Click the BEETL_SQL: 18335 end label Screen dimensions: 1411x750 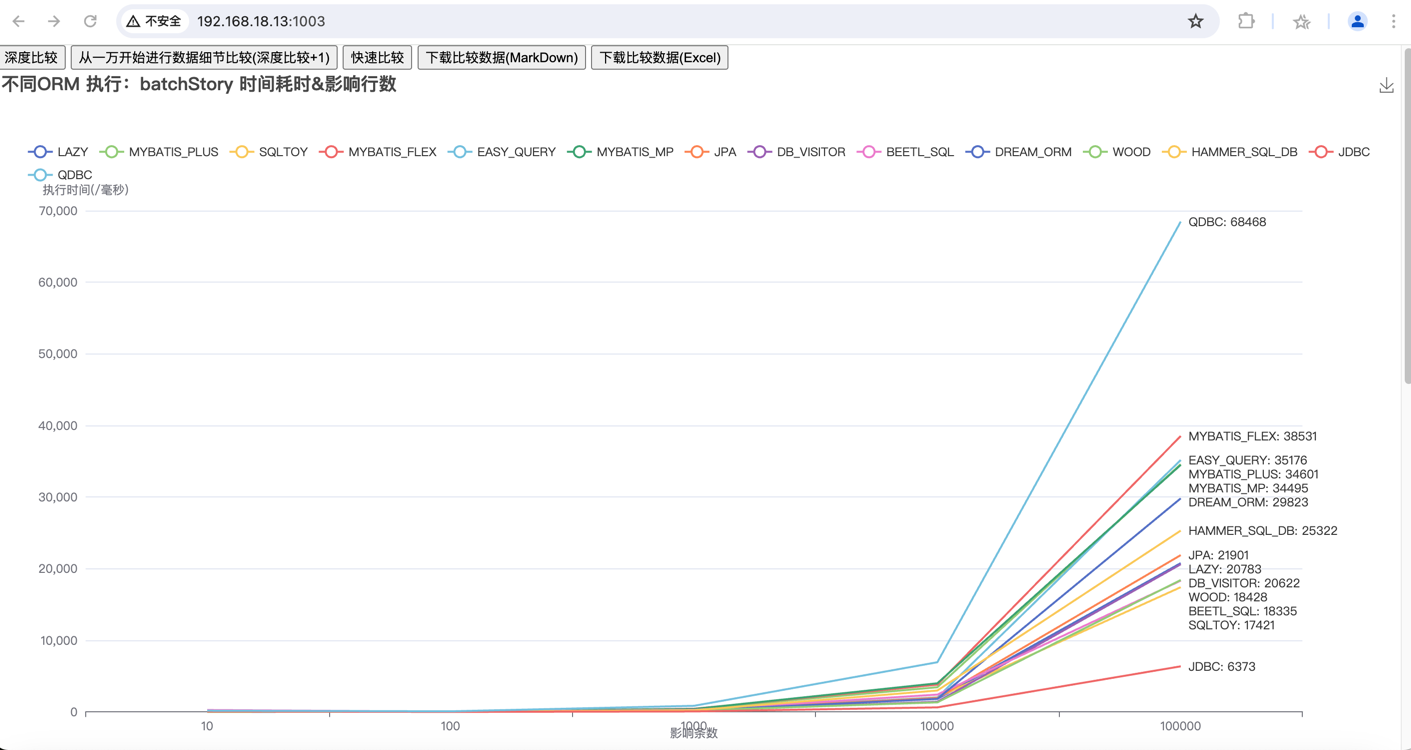coord(1242,611)
